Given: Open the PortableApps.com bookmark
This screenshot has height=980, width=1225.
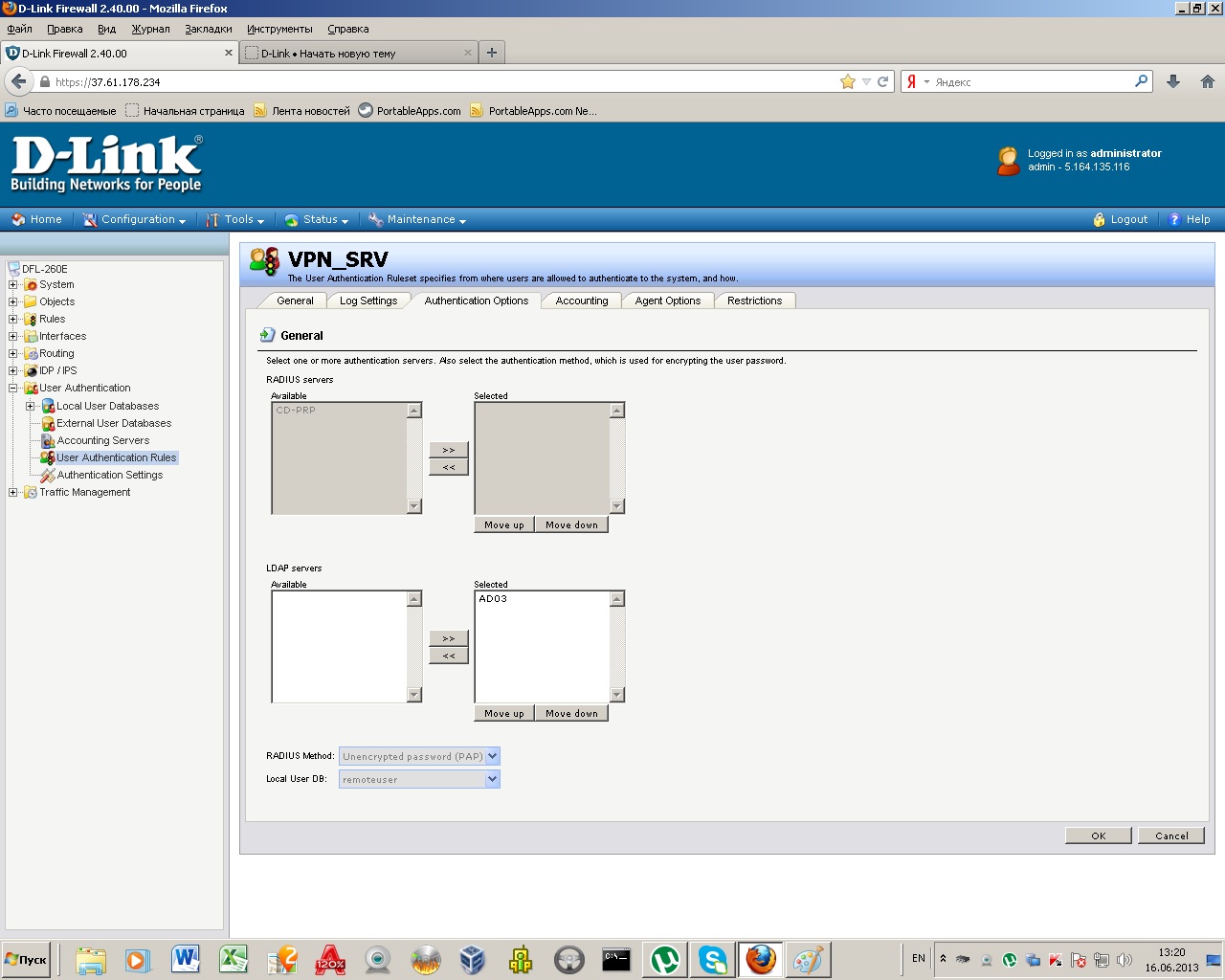Looking at the screenshot, I should (410, 111).
